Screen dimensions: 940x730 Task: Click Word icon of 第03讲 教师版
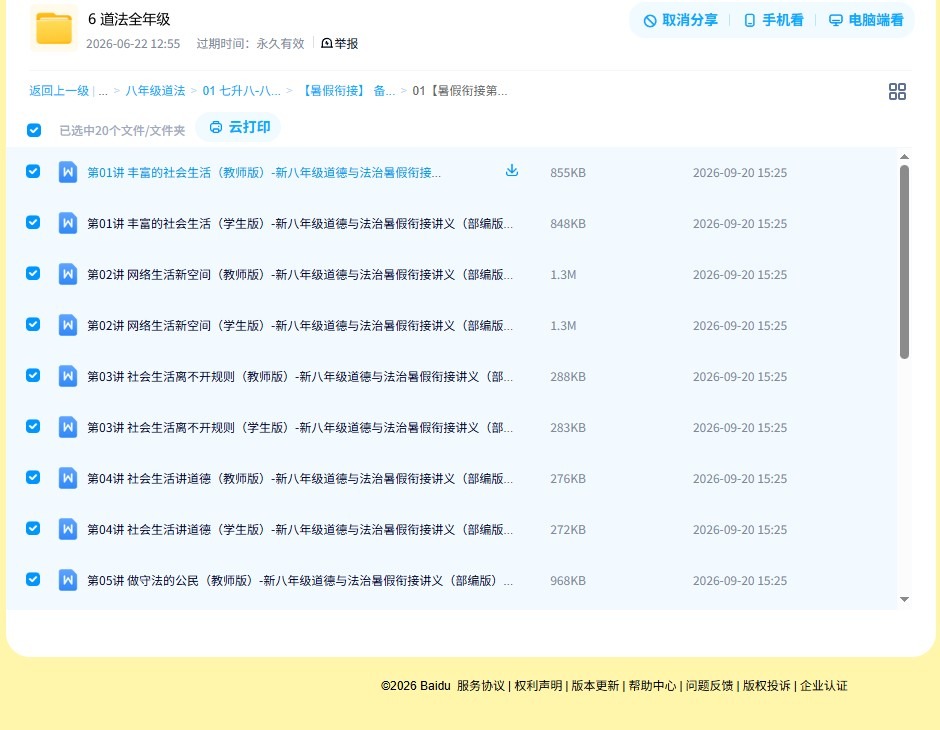(x=68, y=376)
